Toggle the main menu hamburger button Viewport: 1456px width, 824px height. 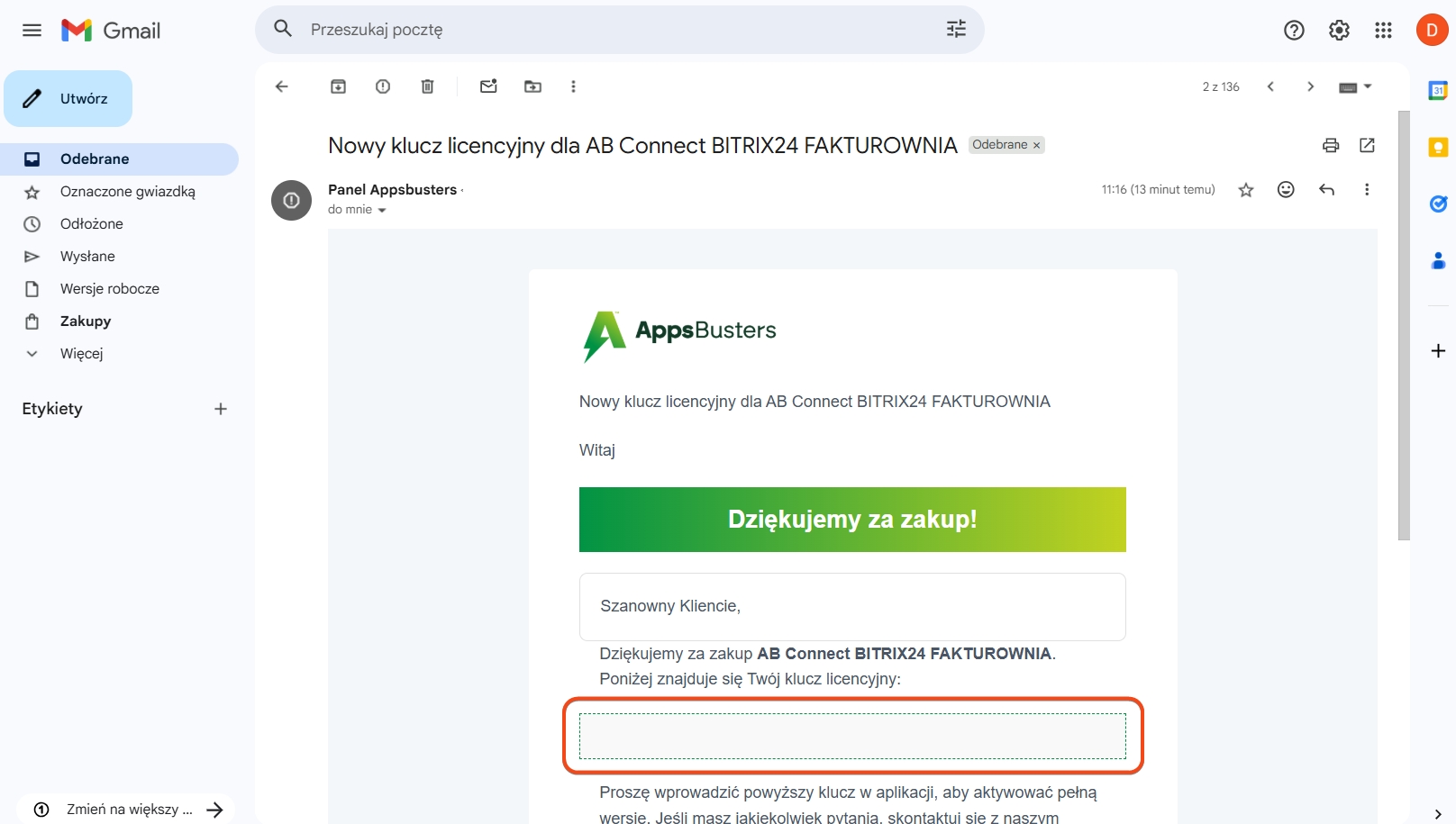pos(32,31)
